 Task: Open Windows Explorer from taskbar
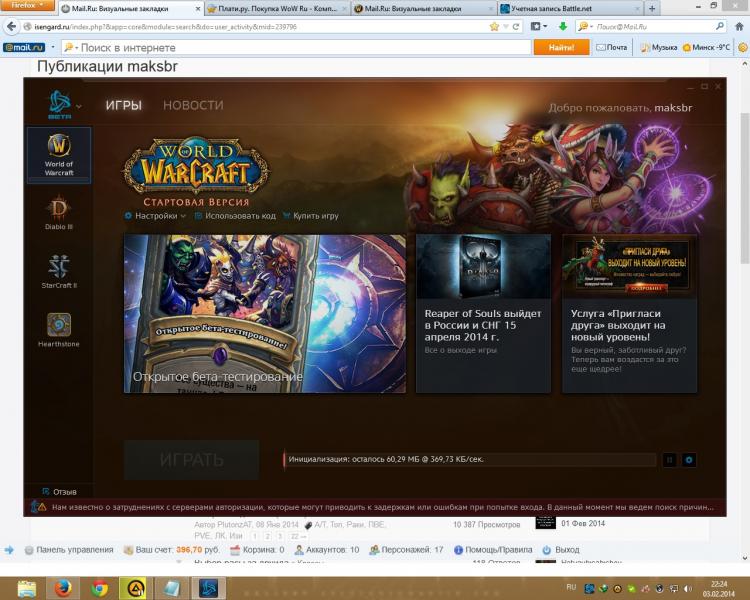27,589
